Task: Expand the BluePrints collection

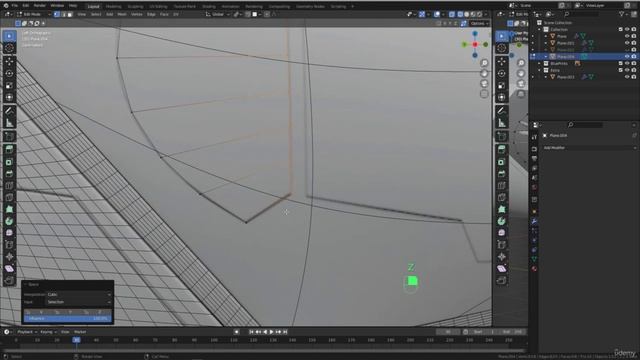Action: click(x=540, y=63)
